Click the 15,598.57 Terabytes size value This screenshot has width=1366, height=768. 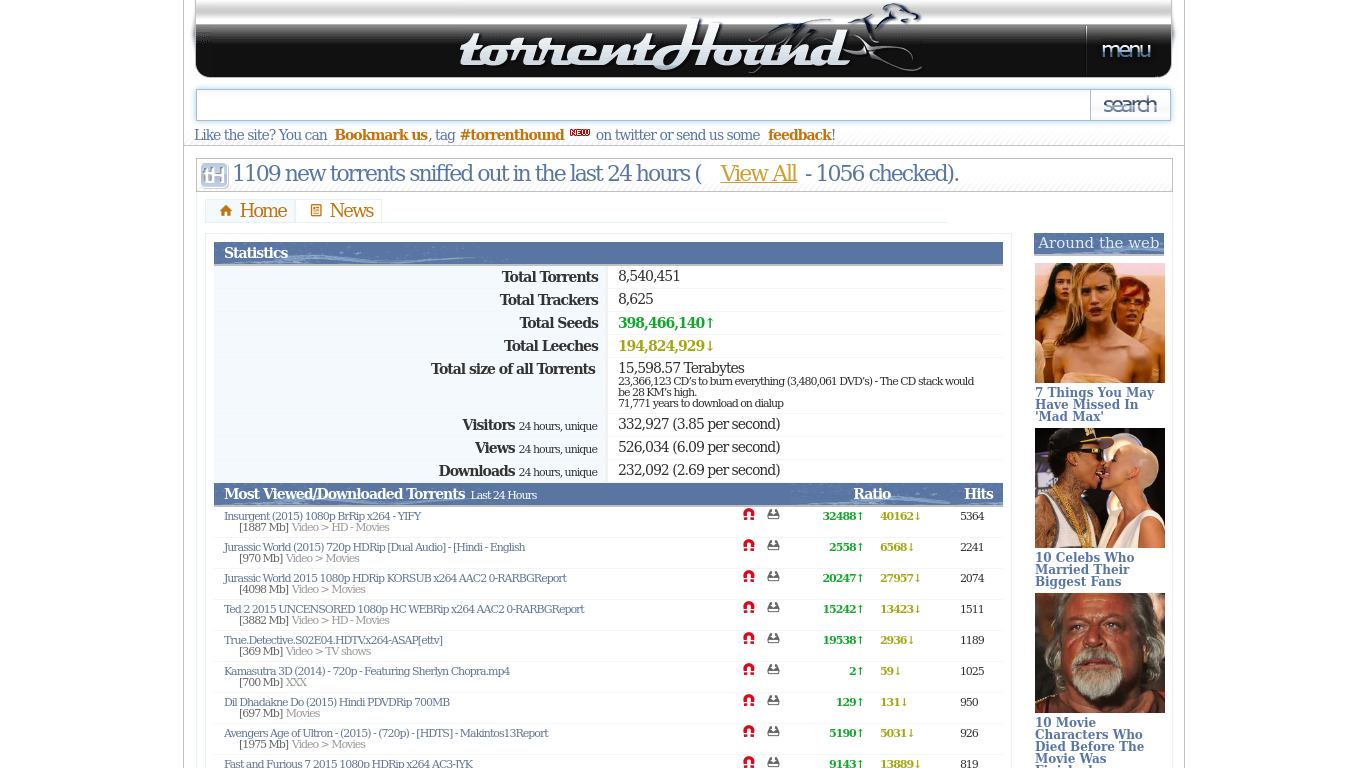pyautogui.click(x=681, y=368)
